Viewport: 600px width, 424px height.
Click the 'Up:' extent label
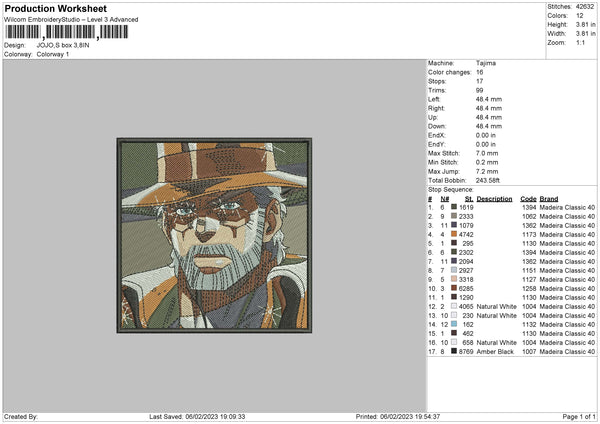pos(433,117)
